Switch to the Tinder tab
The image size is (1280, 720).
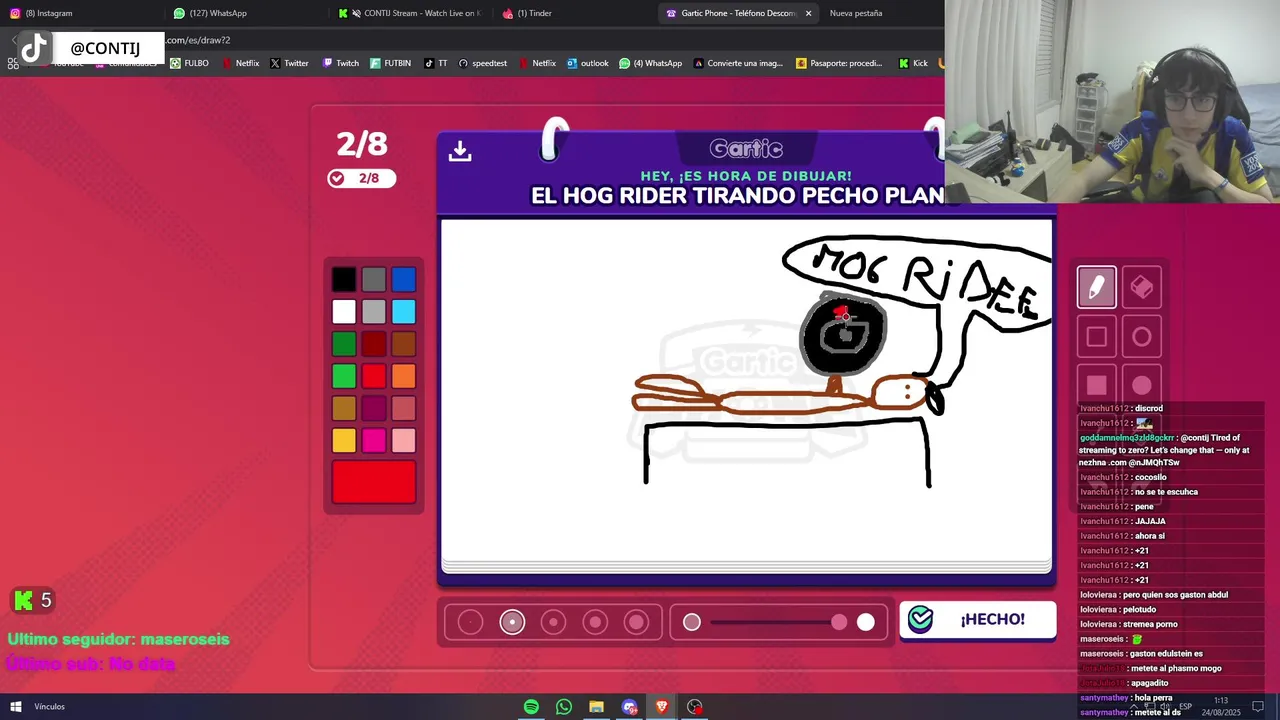pyautogui.click(x=575, y=13)
